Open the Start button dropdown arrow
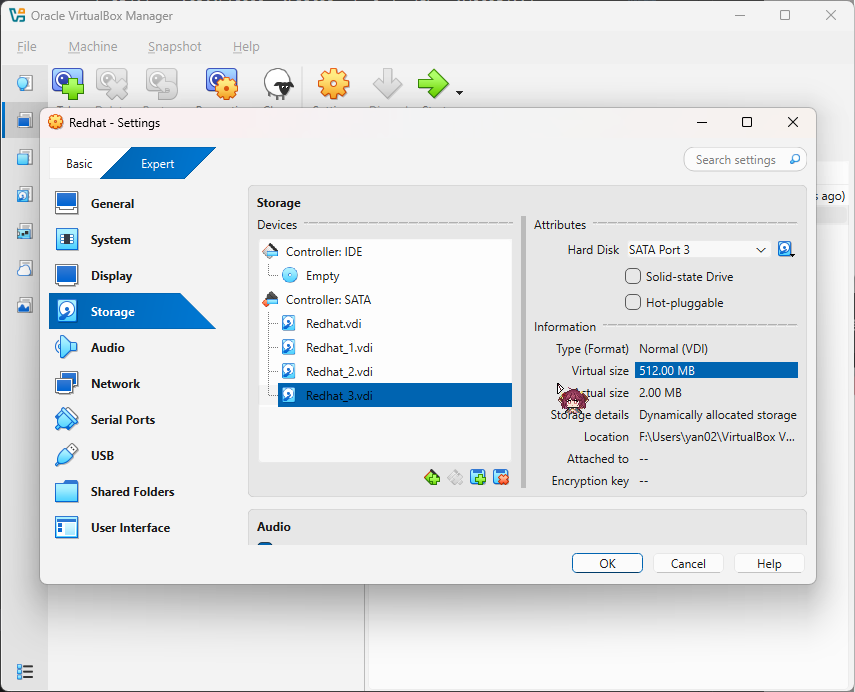This screenshot has height=692, width=855. coord(459,90)
